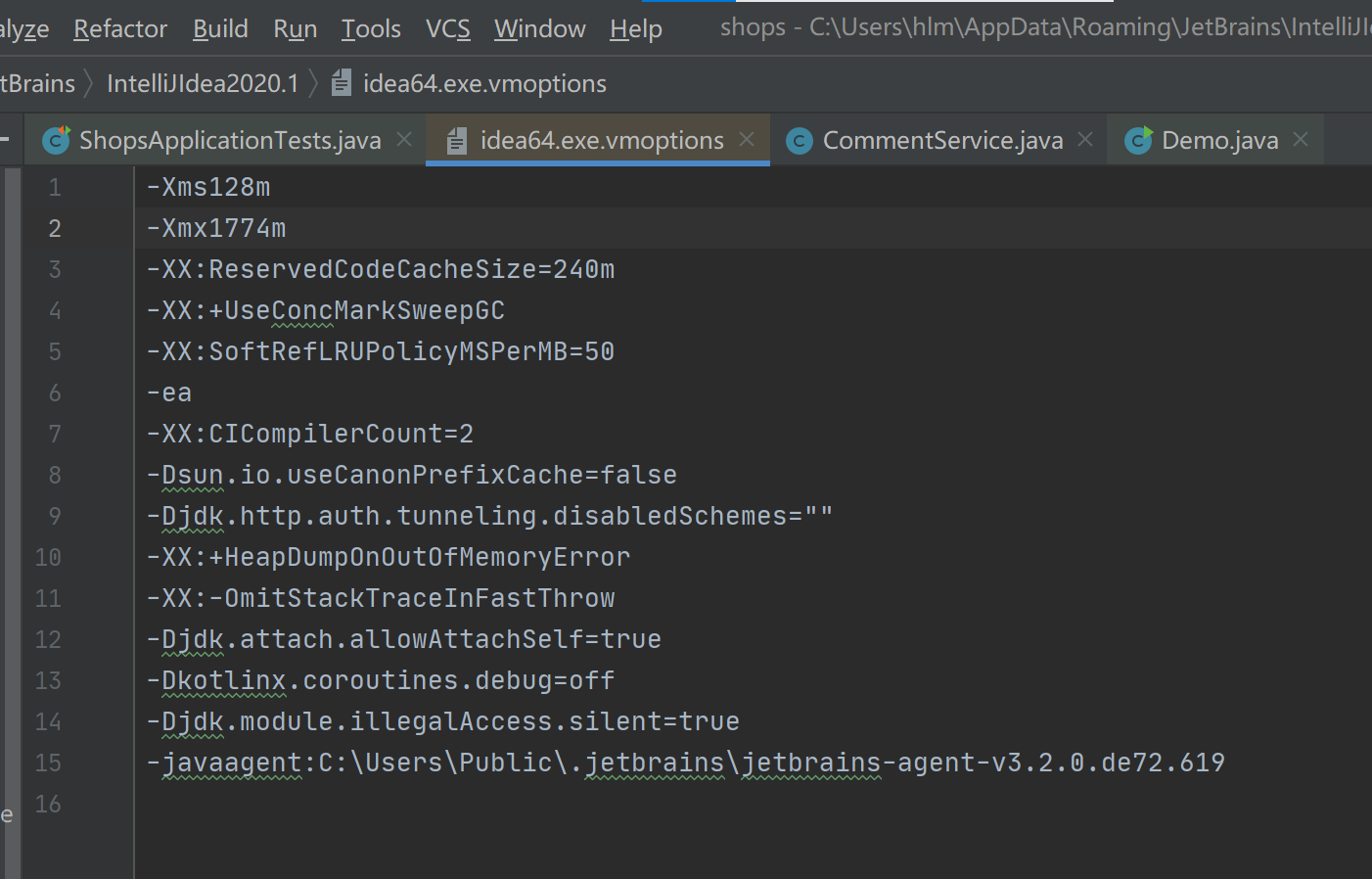1372x879 pixels.
Task: Click line number 15 in gutter
Action: pos(48,763)
